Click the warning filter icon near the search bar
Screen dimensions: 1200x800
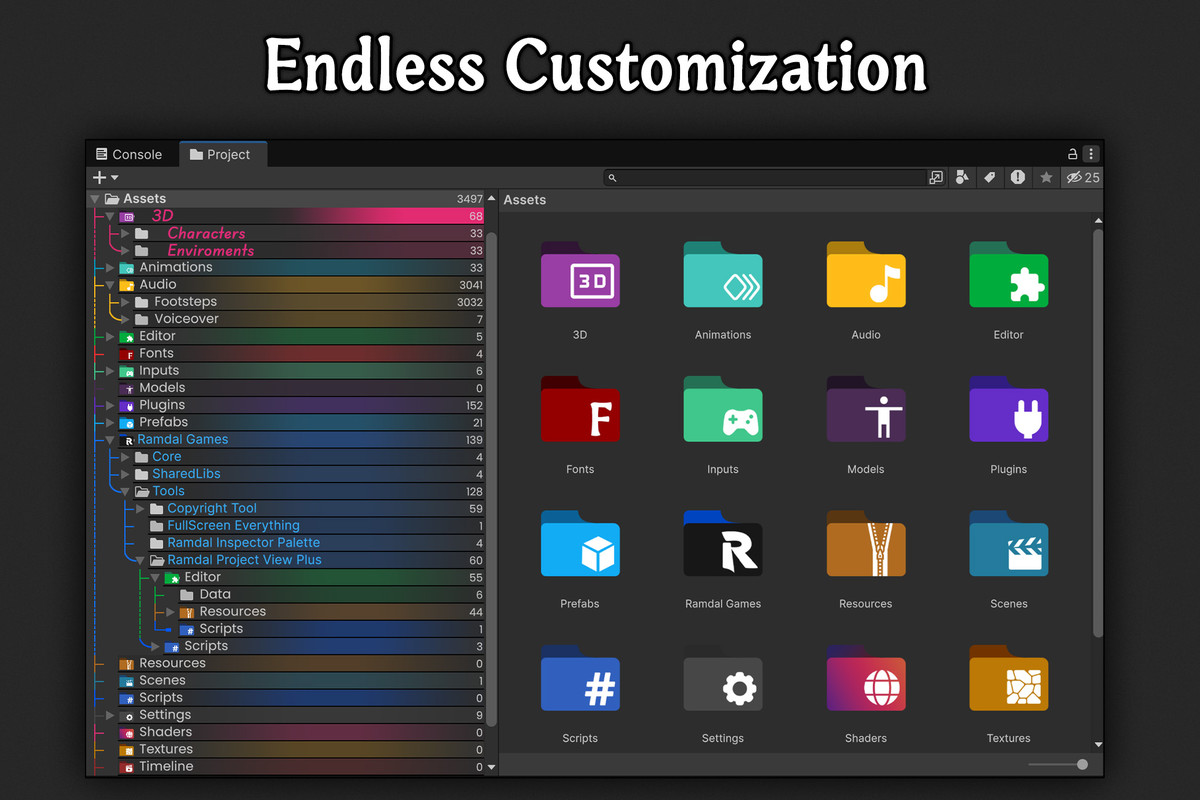coord(1016,177)
